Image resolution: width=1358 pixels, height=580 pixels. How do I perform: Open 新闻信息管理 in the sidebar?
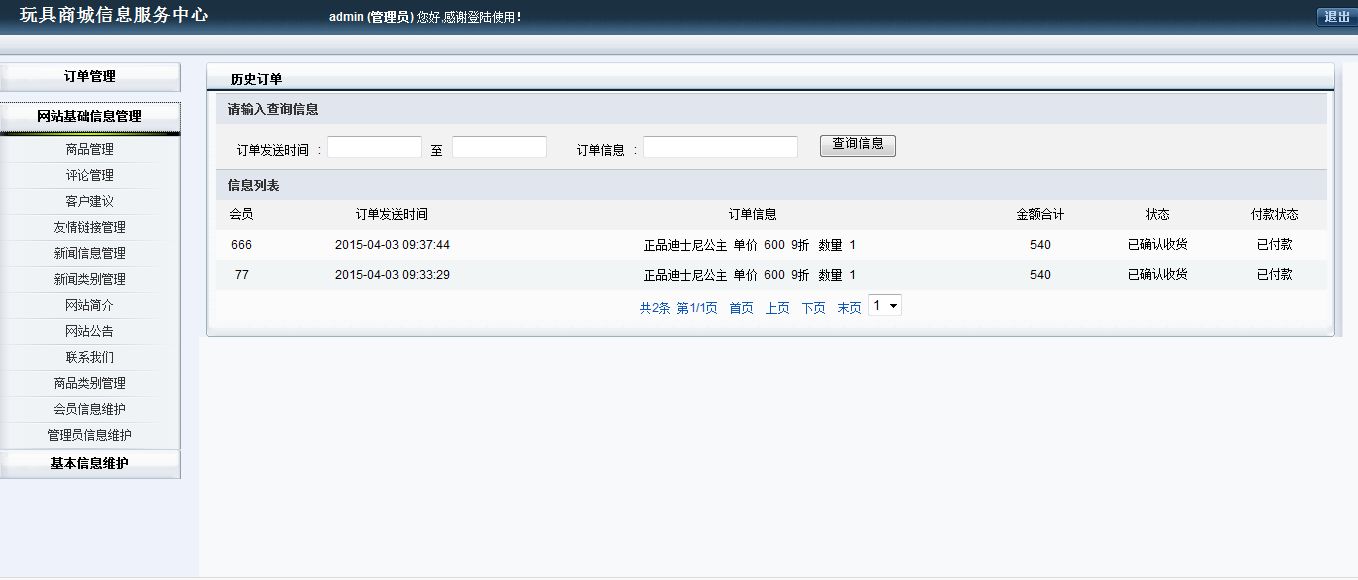pyautogui.click(x=90, y=253)
